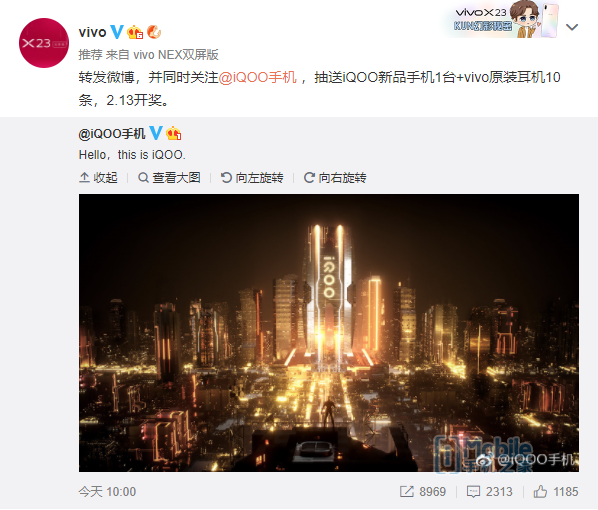Collapse the image with 收起
Image resolution: width=598 pixels, height=510 pixels.
pyautogui.click(x=98, y=178)
